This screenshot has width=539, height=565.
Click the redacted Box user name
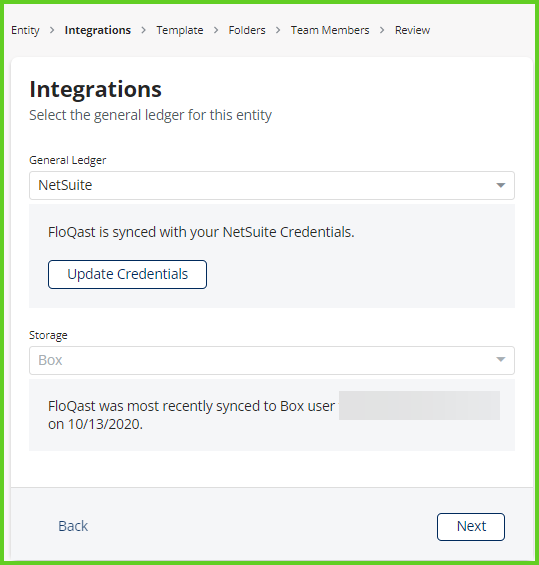(x=419, y=405)
